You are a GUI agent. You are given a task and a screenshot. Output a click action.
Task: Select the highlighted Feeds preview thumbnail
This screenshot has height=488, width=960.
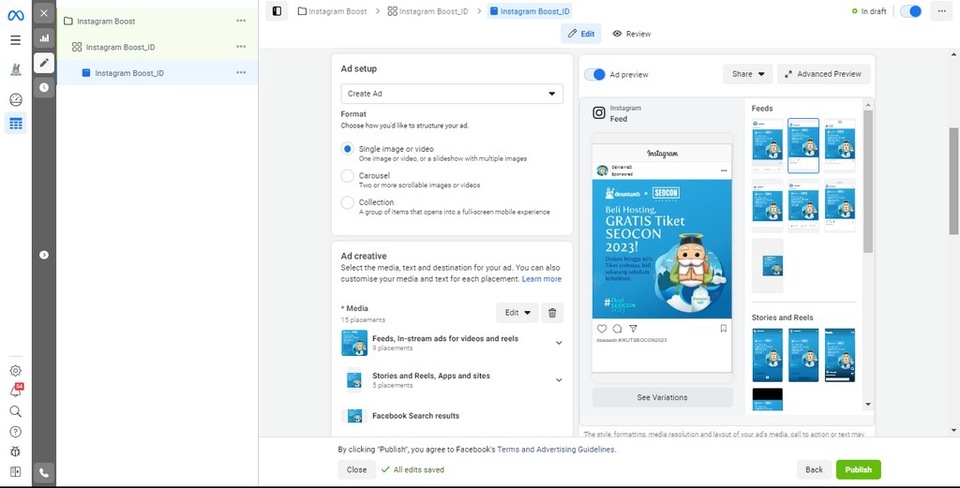click(803, 146)
